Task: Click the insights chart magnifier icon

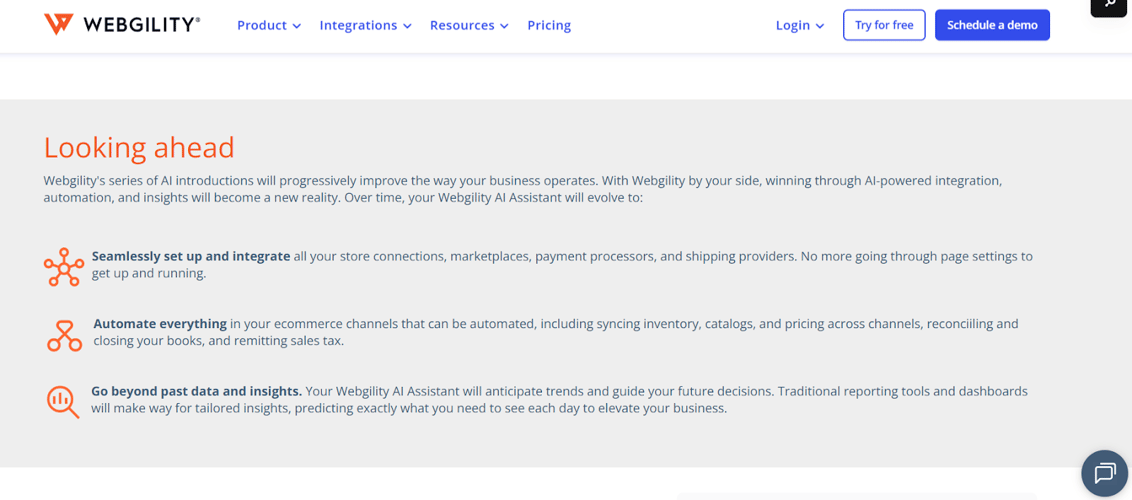Action: pos(63,402)
